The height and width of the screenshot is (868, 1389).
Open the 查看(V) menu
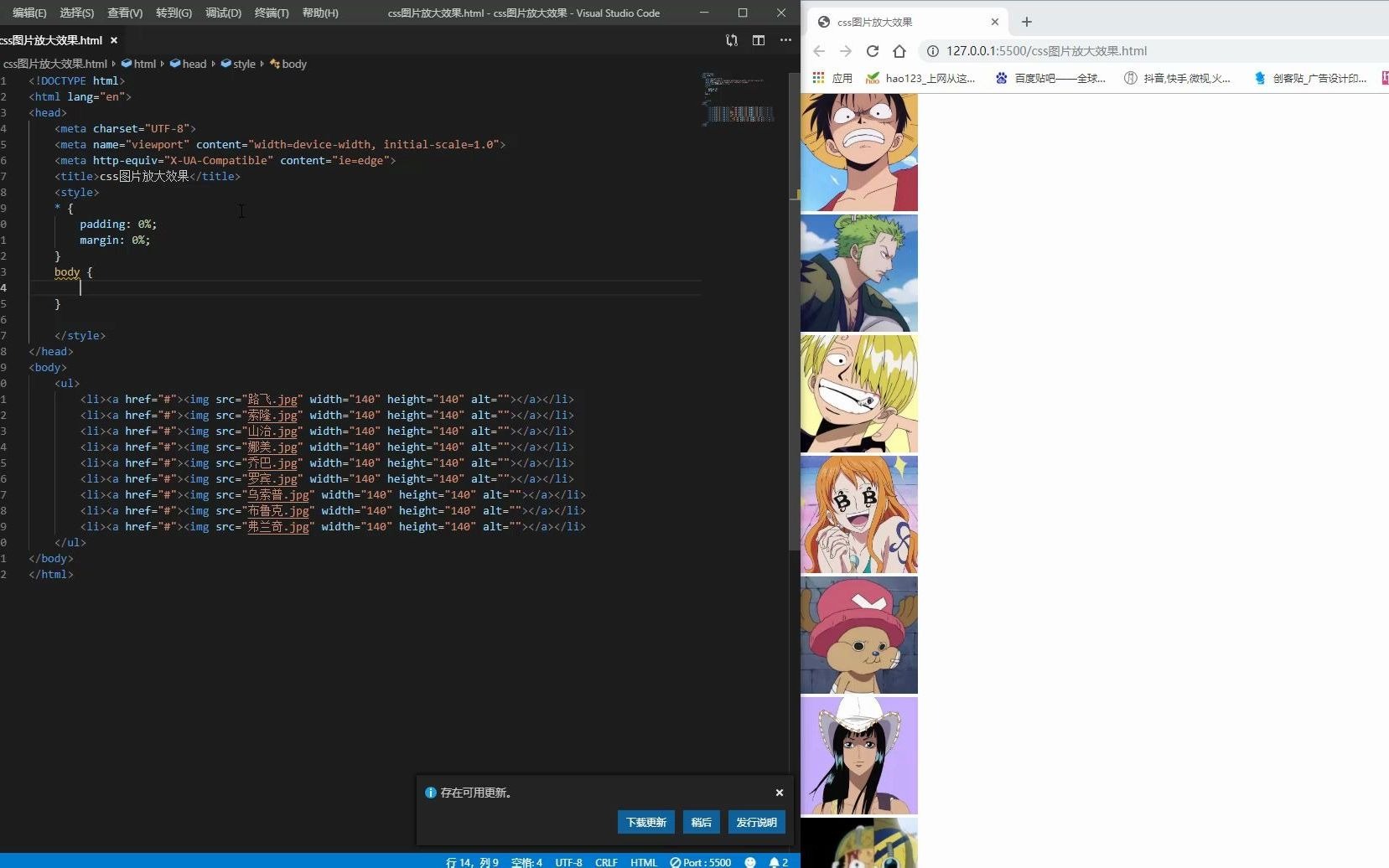click(x=124, y=13)
